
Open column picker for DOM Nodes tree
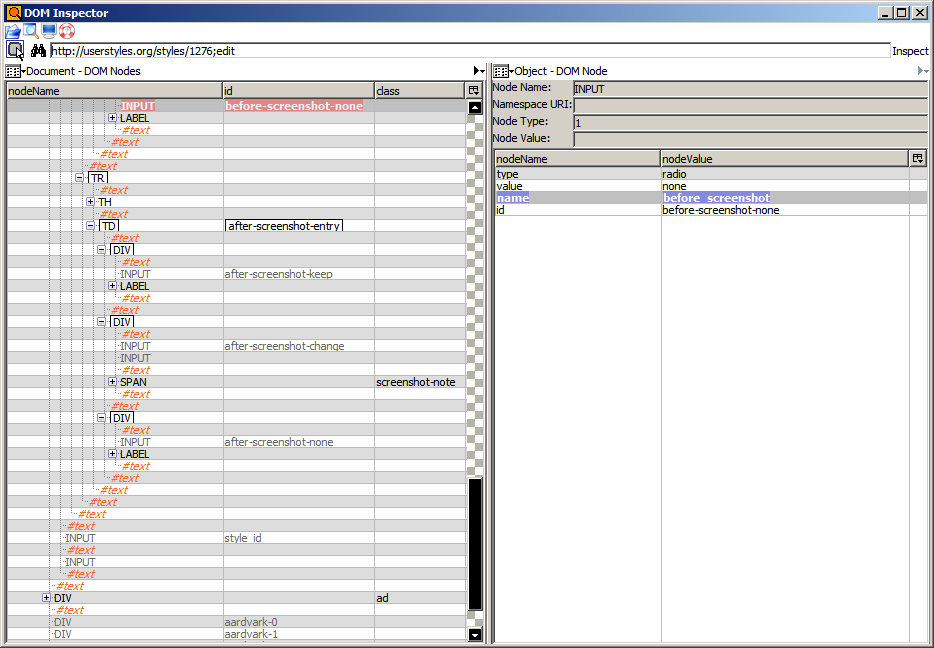click(x=474, y=91)
